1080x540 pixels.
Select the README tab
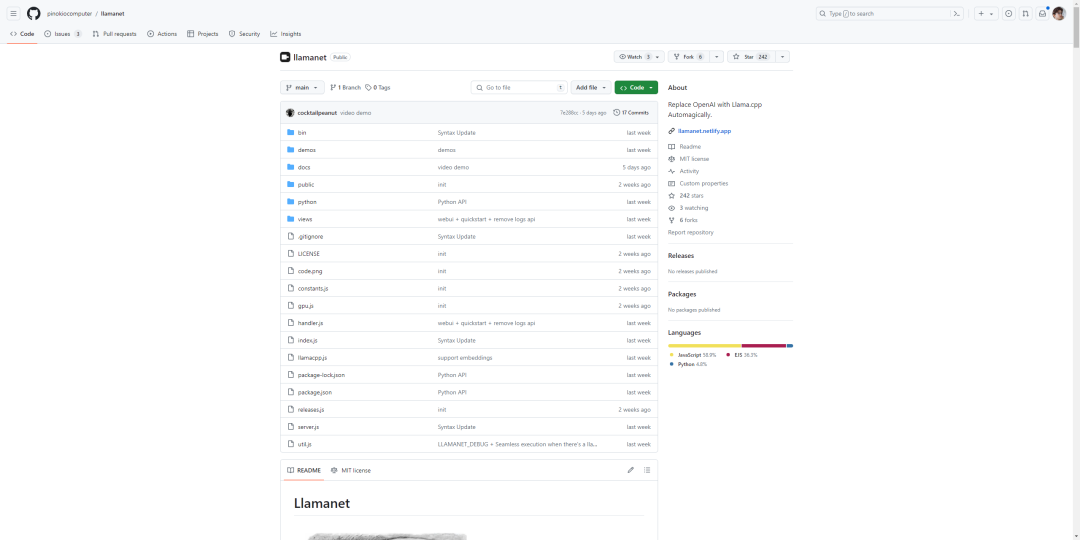tap(304, 470)
